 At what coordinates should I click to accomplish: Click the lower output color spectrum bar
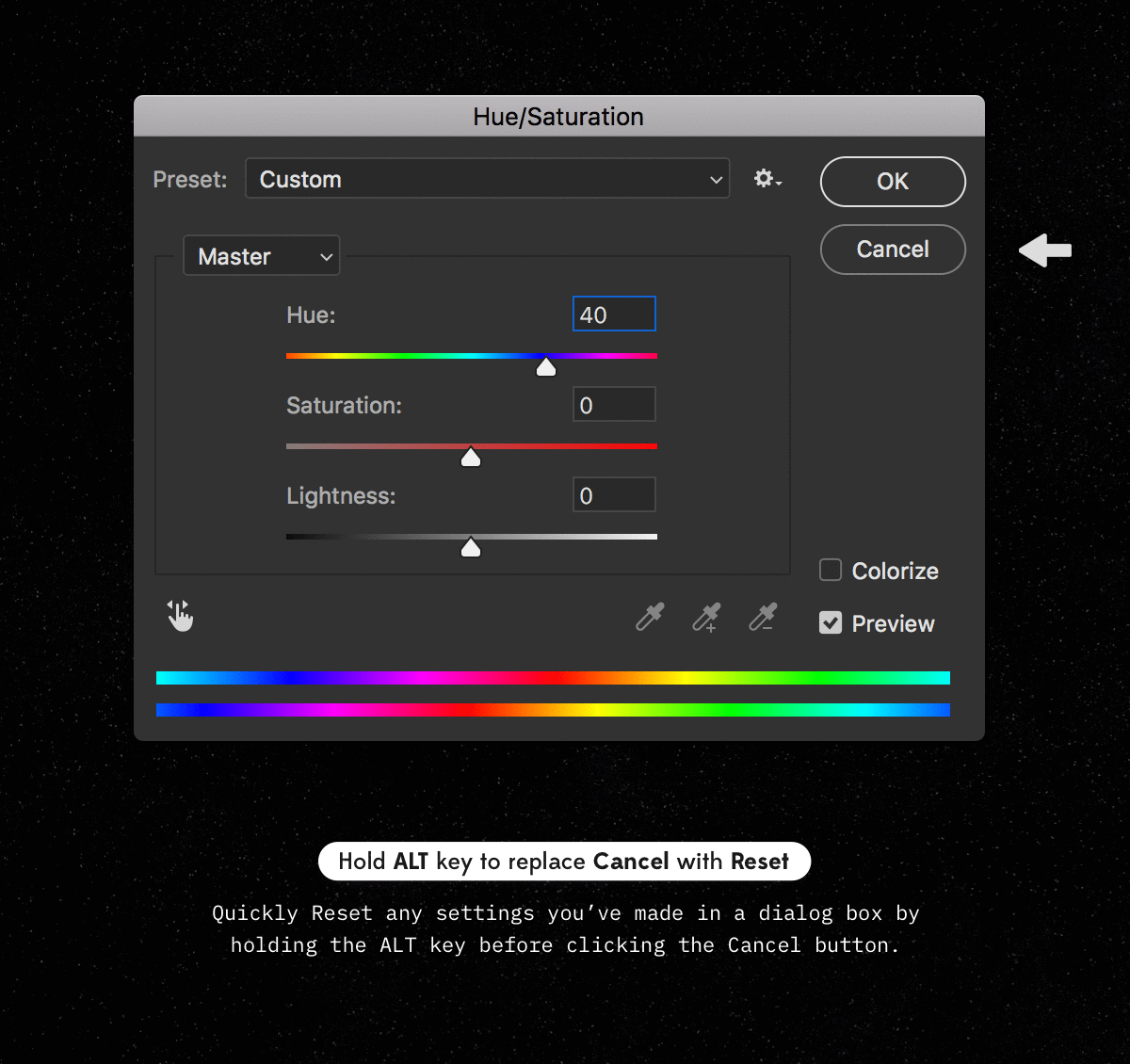click(553, 710)
